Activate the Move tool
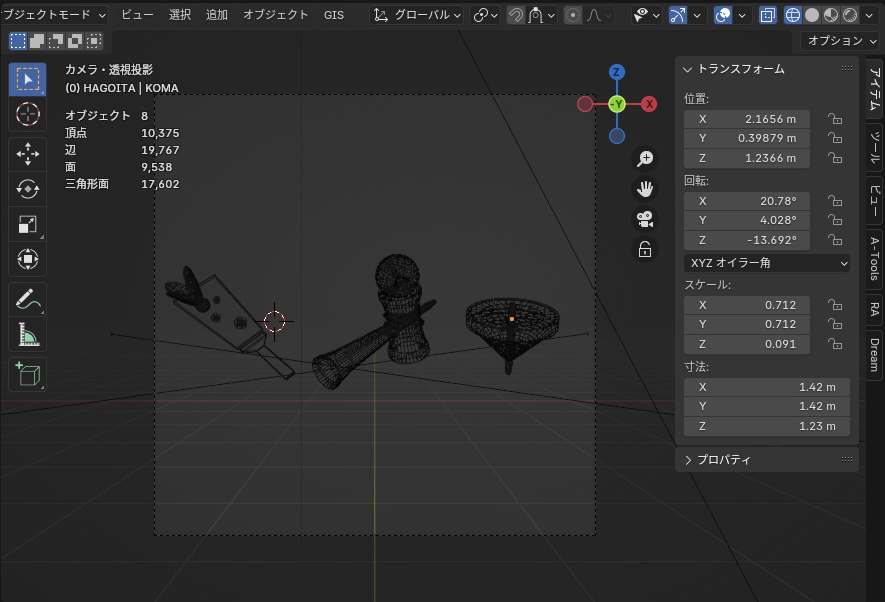Image resolution: width=885 pixels, height=602 pixels. [x=27, y=153]
